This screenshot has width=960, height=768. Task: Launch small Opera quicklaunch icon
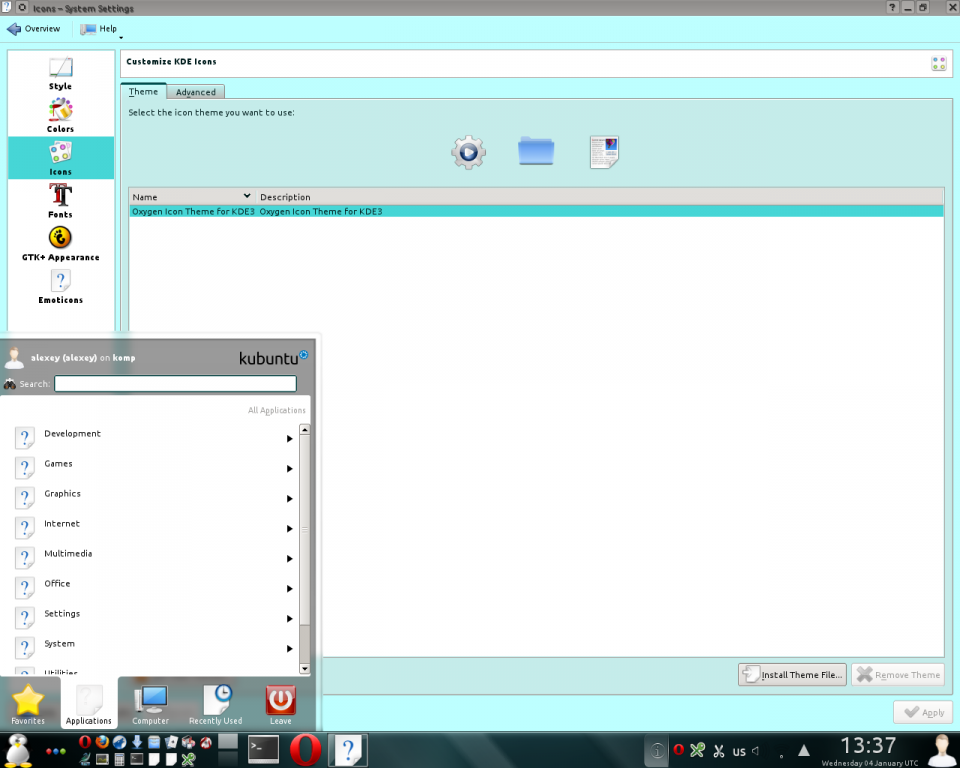point(85,742)
